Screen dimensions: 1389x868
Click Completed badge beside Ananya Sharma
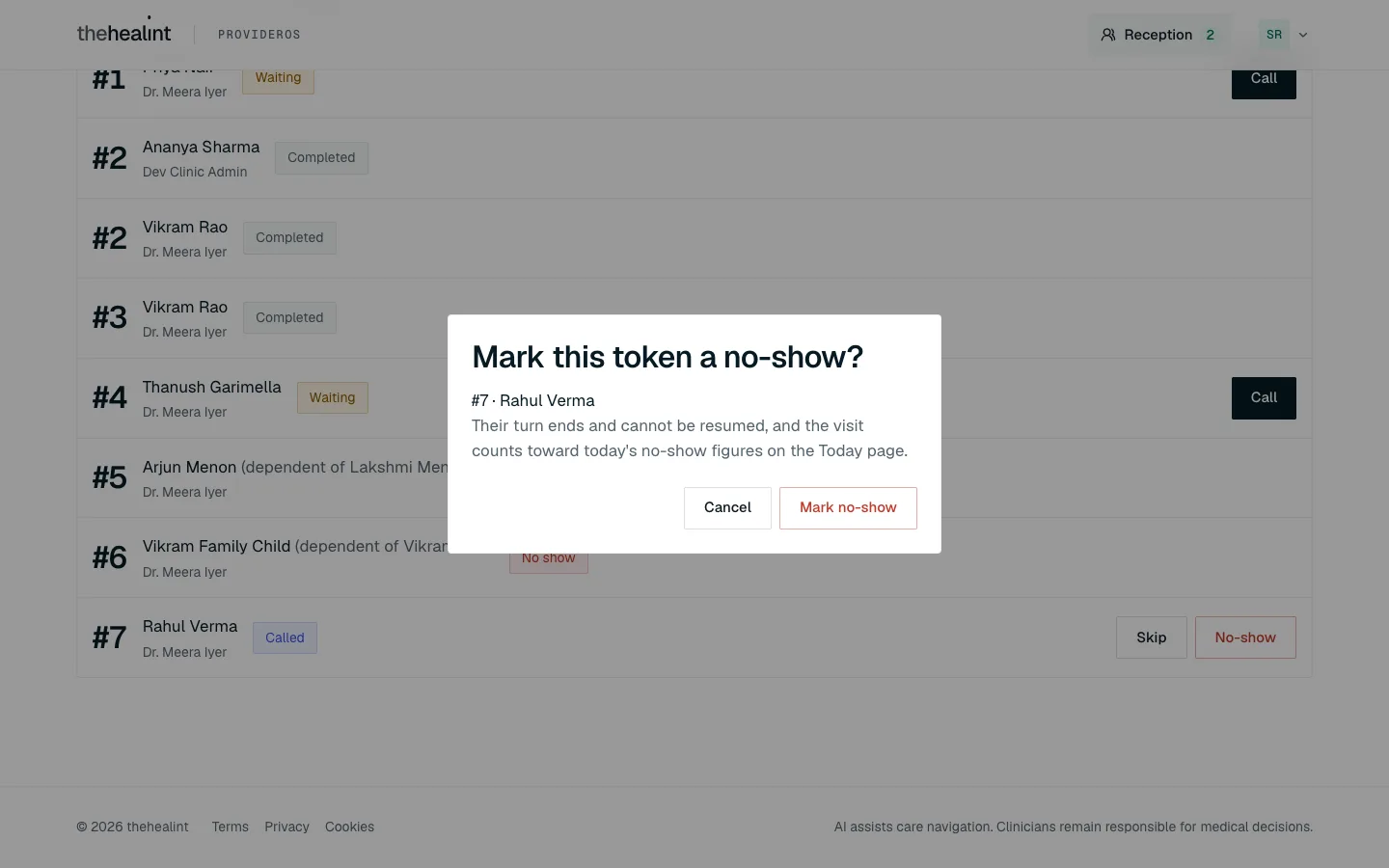pos(321,158)
